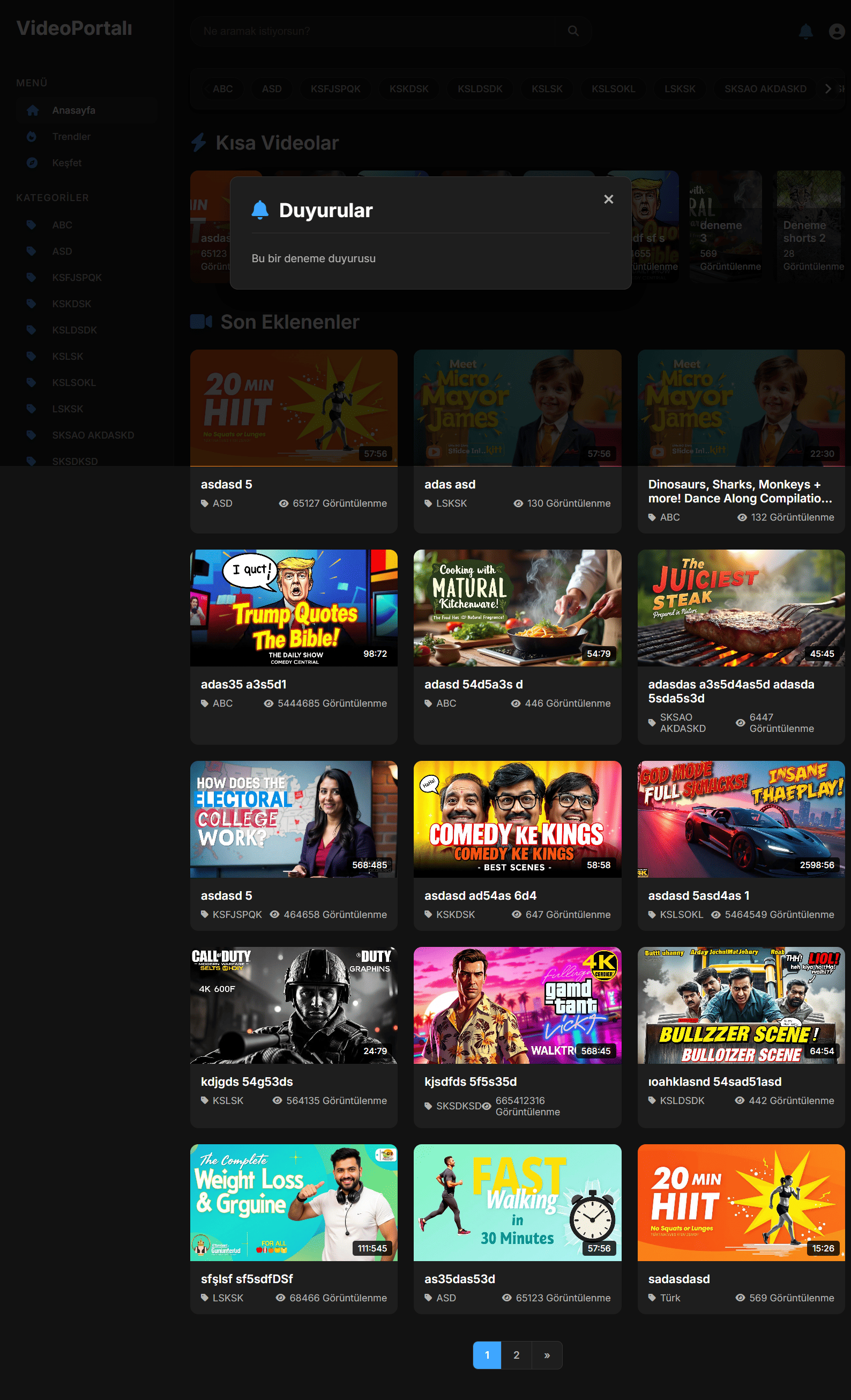Click eye icon next to 647 Görüntülenme
The image size is (851, 1400).
coord(517,914)
